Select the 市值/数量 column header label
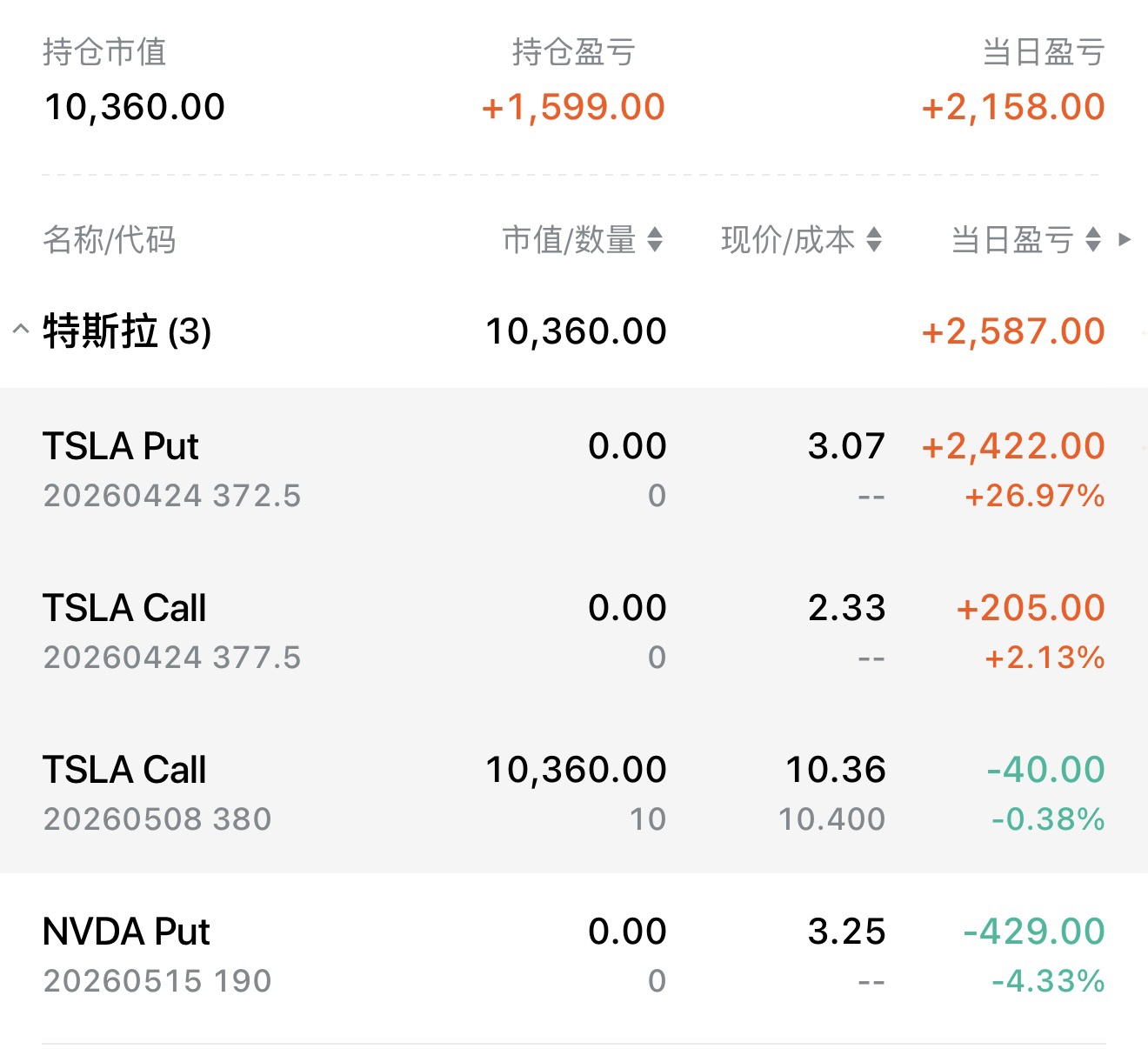The width and height of the screenshot is (1148, 1049). (x=569, y=239)
